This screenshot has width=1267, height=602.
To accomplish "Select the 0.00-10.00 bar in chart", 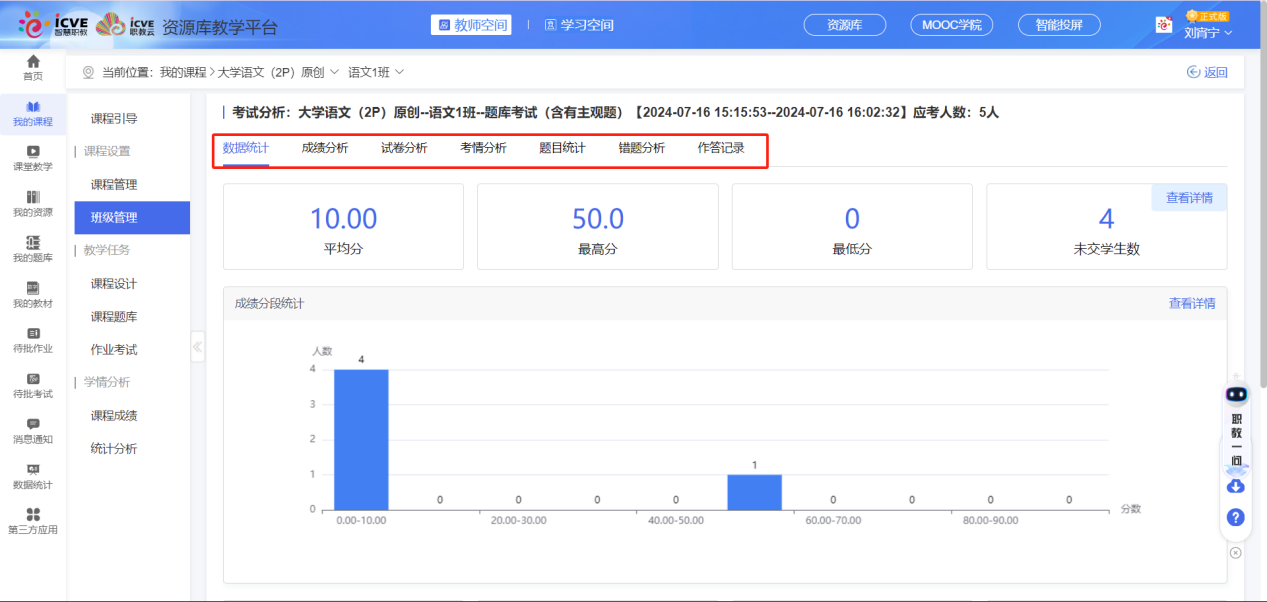I will click(361, 439).
